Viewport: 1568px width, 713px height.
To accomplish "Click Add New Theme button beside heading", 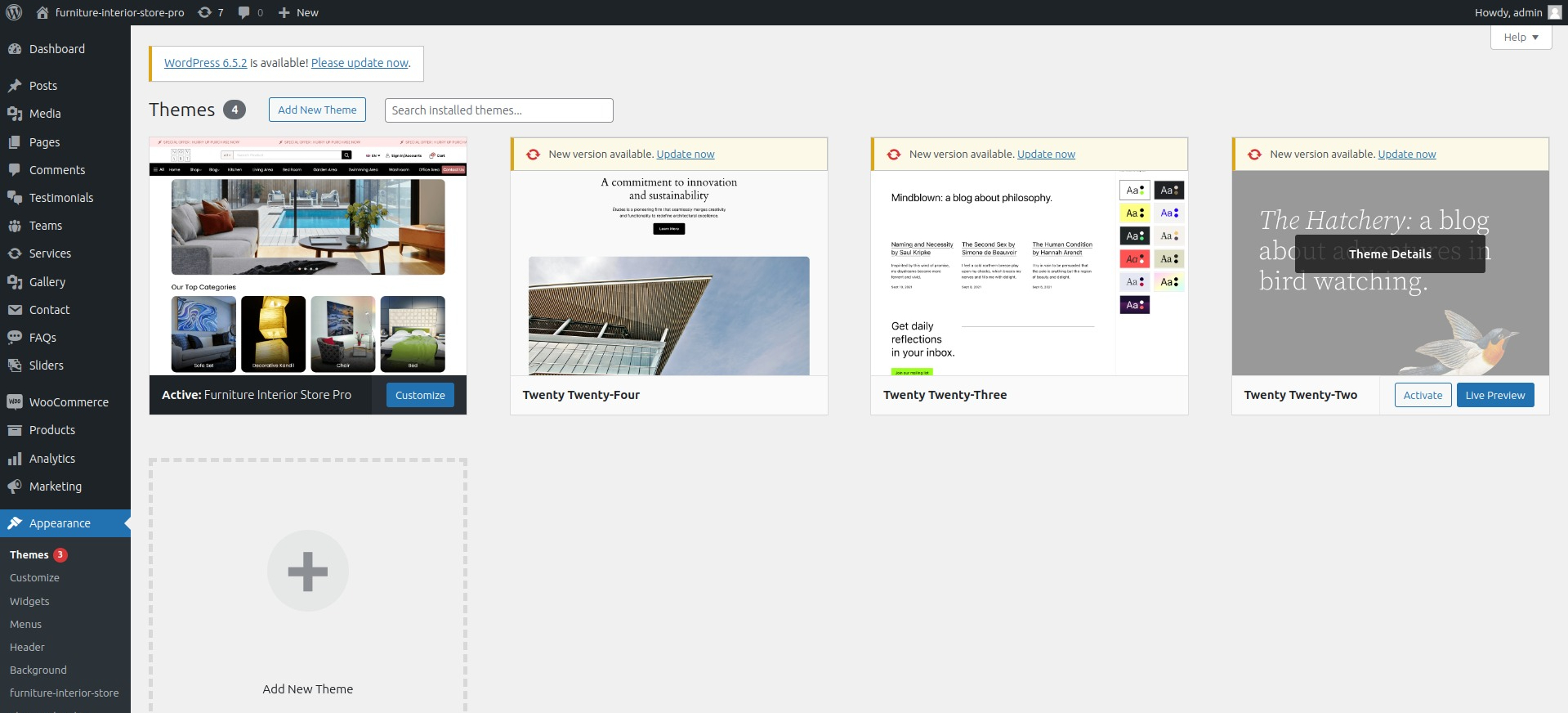I will click(x=317, y=110).
